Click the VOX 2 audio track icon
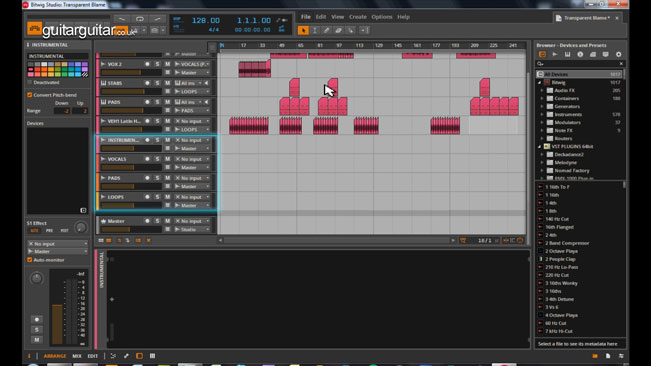This screenshot has height=366, width=651. point(103,64)
